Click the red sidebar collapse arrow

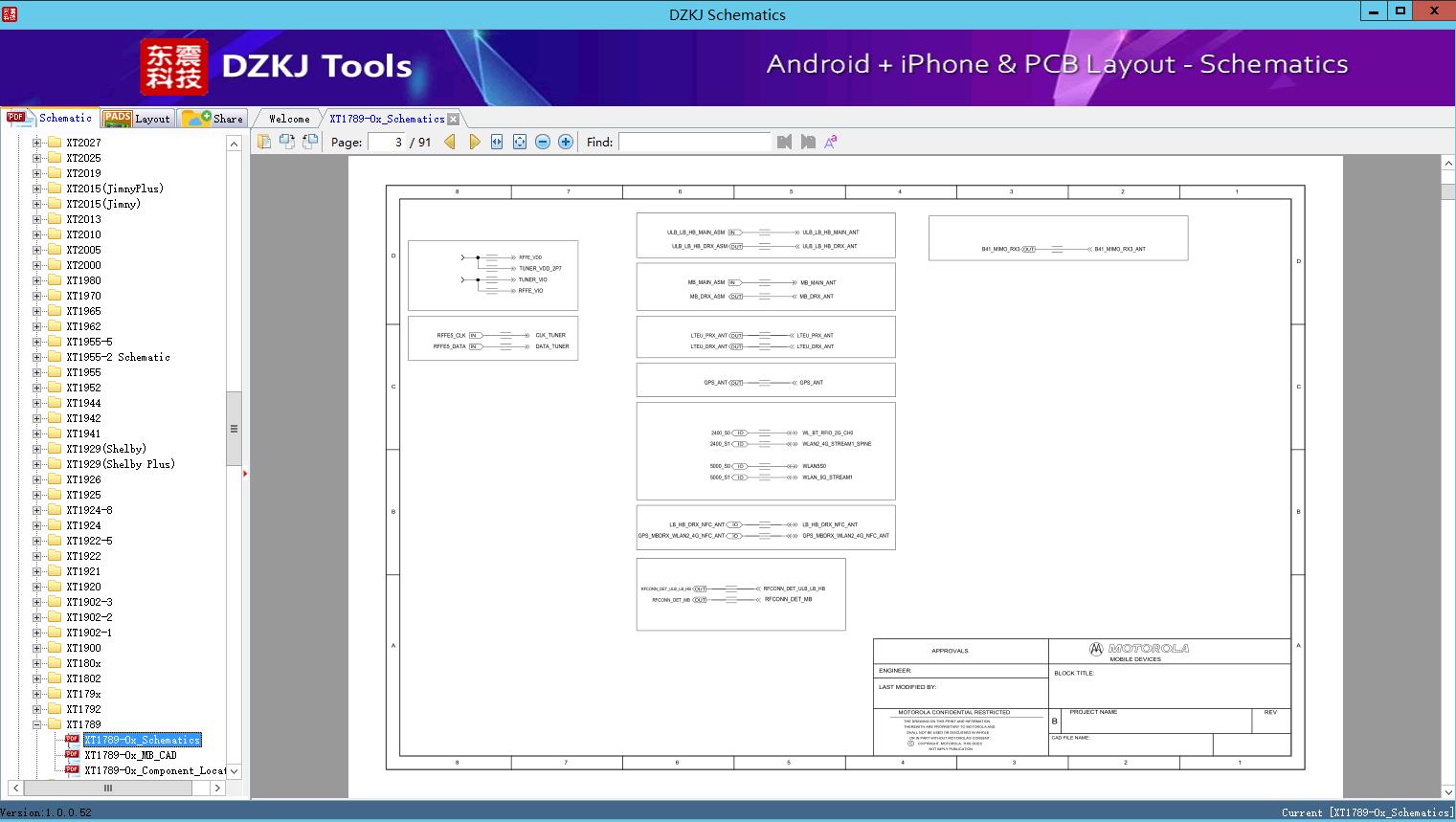click(x=245, y=473)
